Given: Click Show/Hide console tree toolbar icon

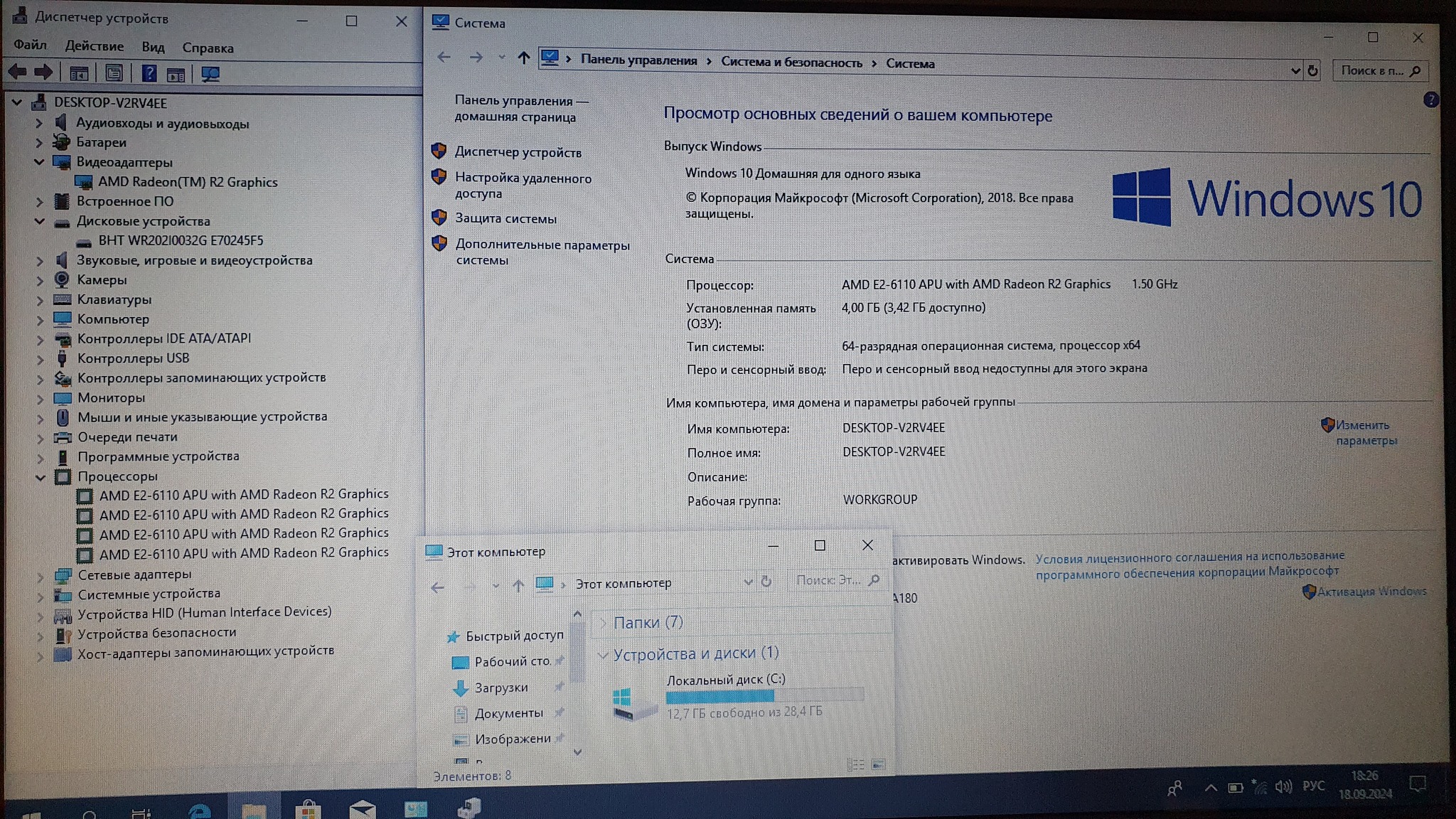Looking at the screenshot, I should (79, 73).
